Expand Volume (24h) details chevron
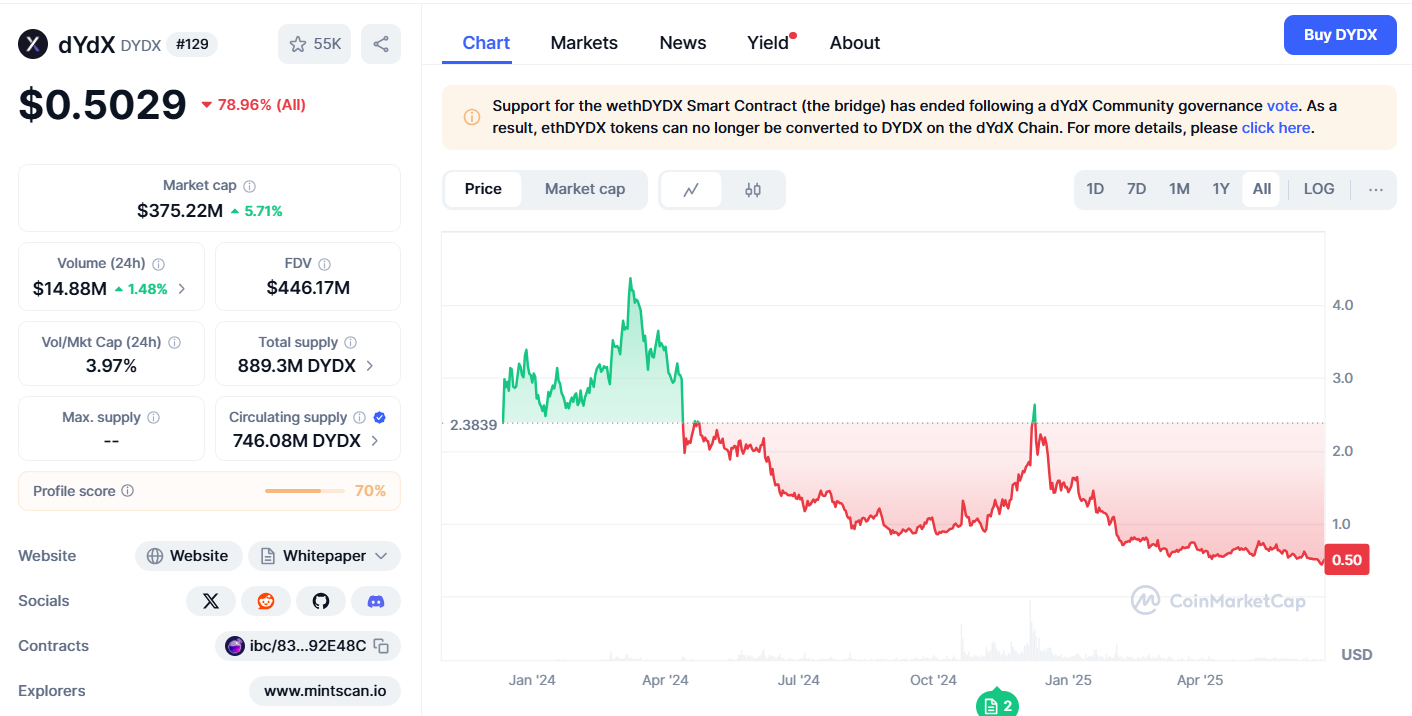The width and height of the screenshot is (1412, 716). [182, 289]
